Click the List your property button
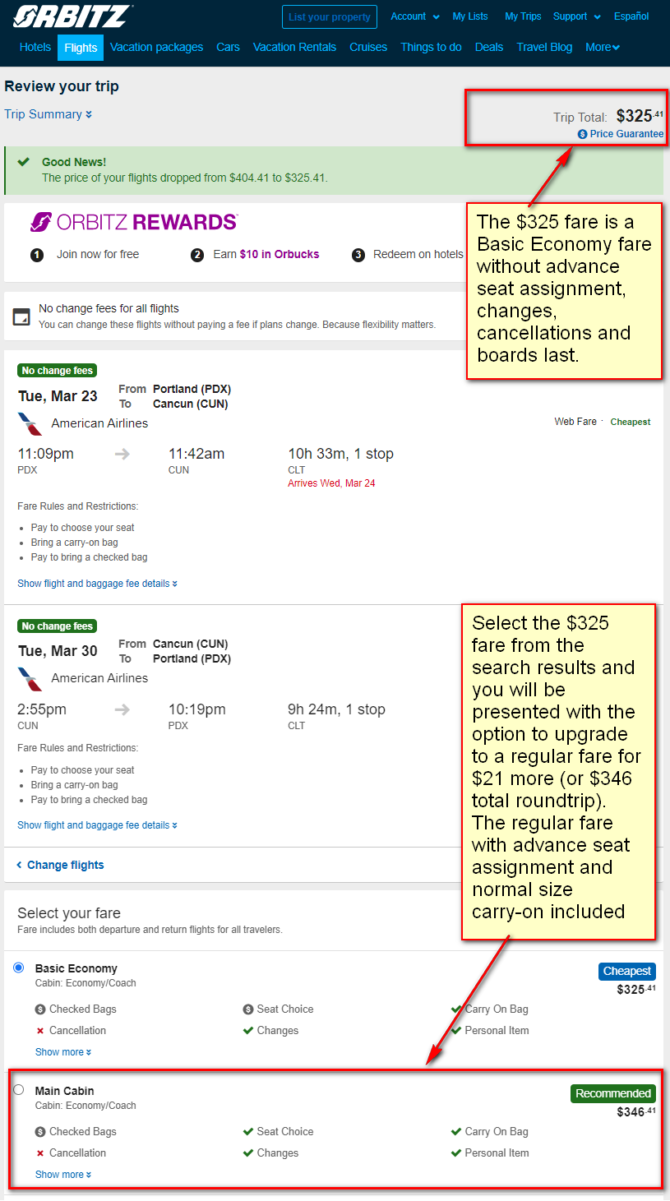This screenshot has width=670, height=1201. 330,17
